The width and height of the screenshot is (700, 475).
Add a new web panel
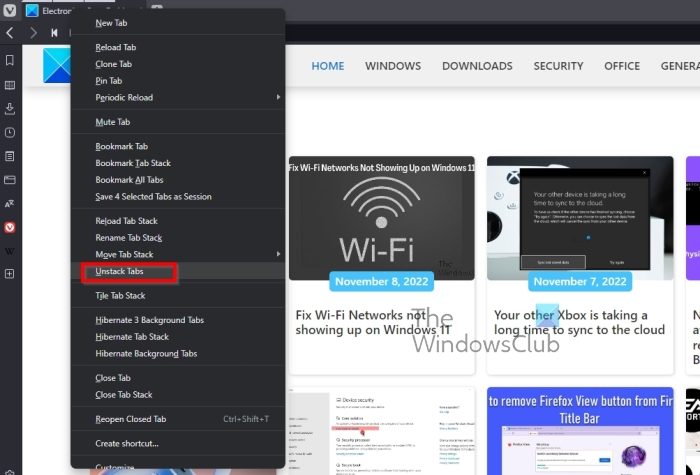[9, 274]
